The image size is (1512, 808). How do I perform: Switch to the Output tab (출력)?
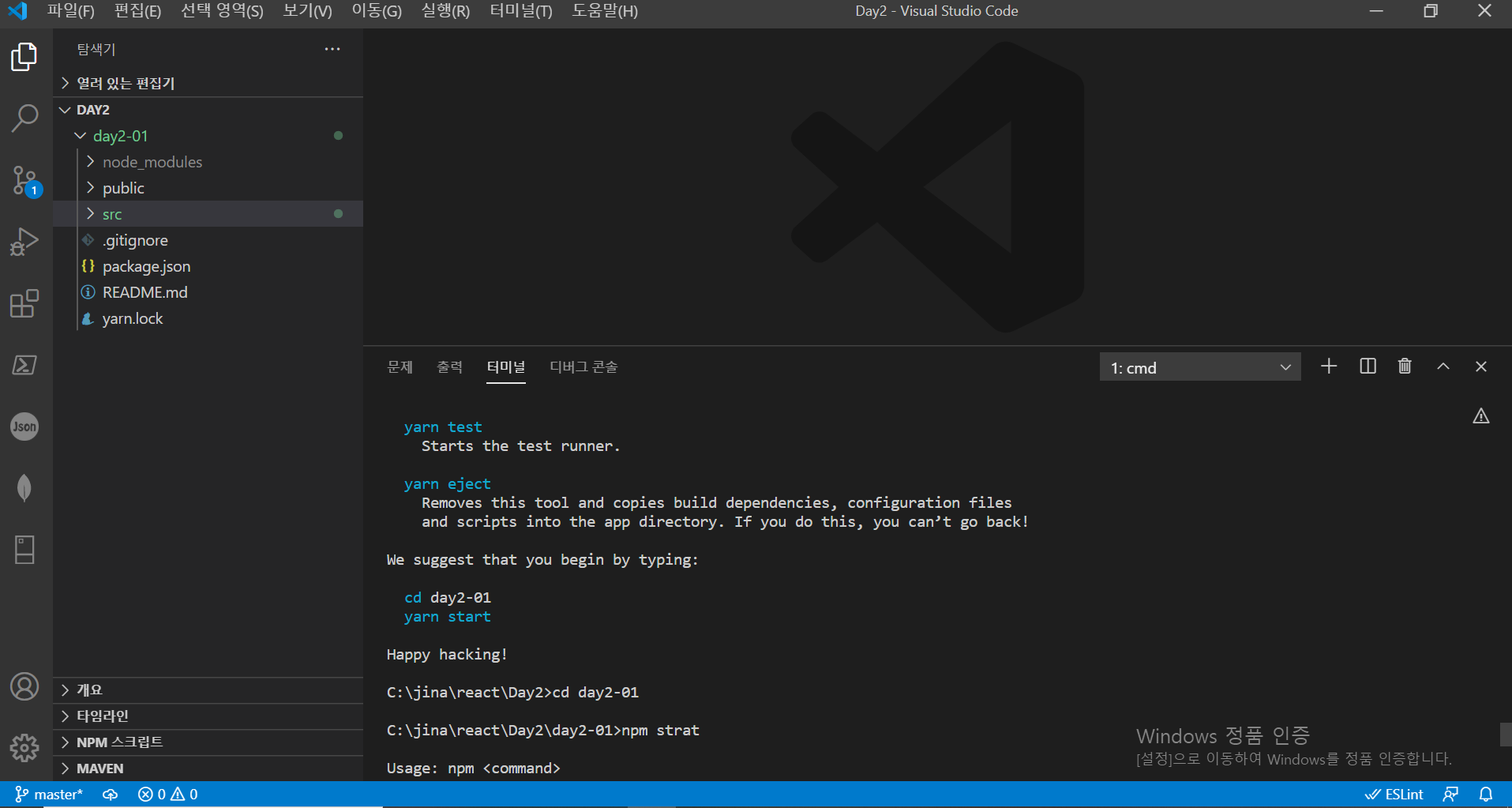tap(449, 367)
